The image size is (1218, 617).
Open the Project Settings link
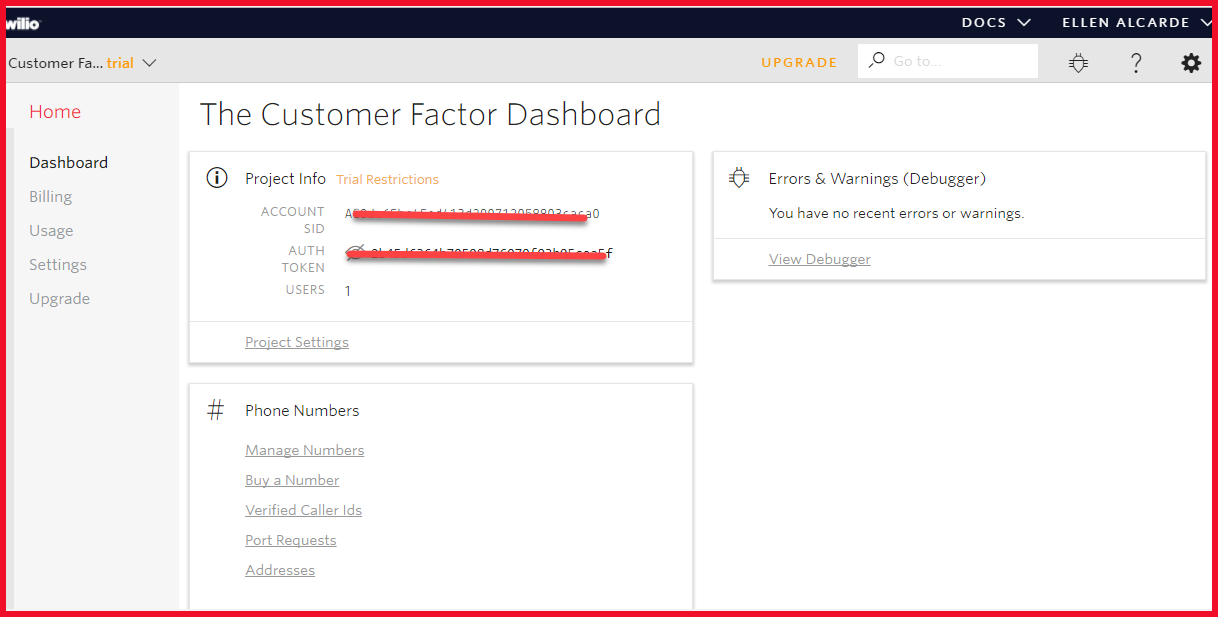[297, 342]
